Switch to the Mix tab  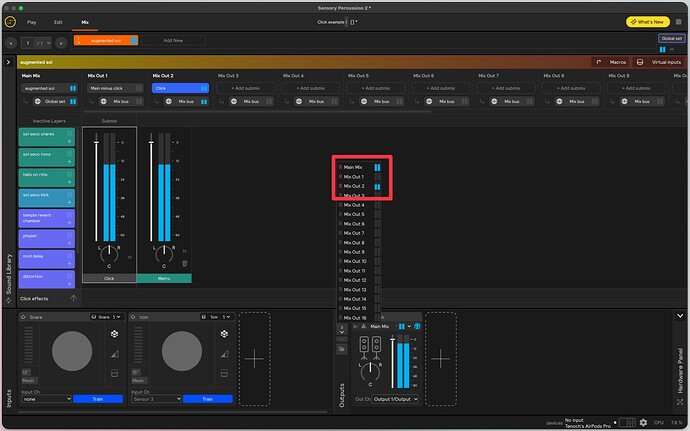(x=85, y=22)
